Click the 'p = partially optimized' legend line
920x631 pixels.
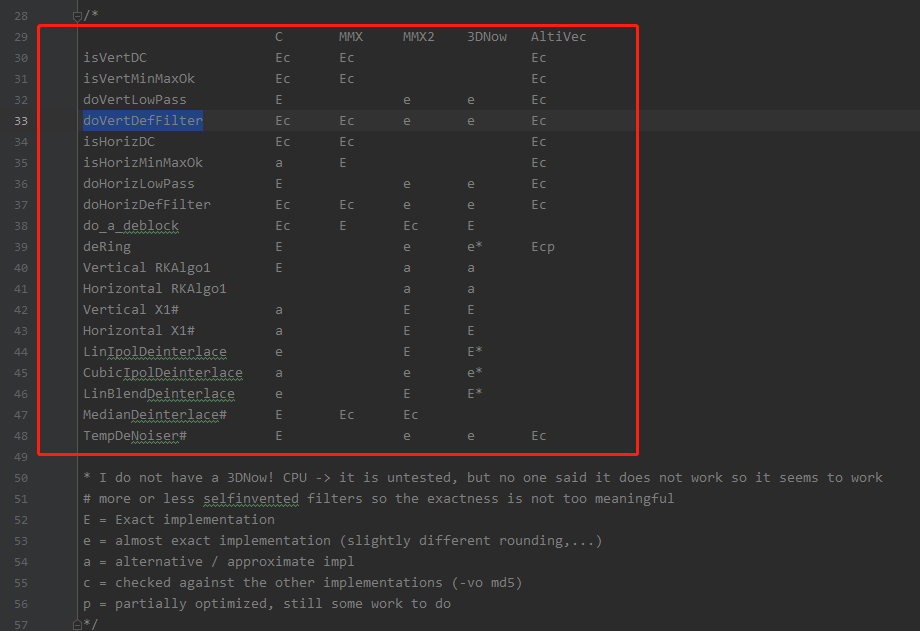(x=267, y=603)
